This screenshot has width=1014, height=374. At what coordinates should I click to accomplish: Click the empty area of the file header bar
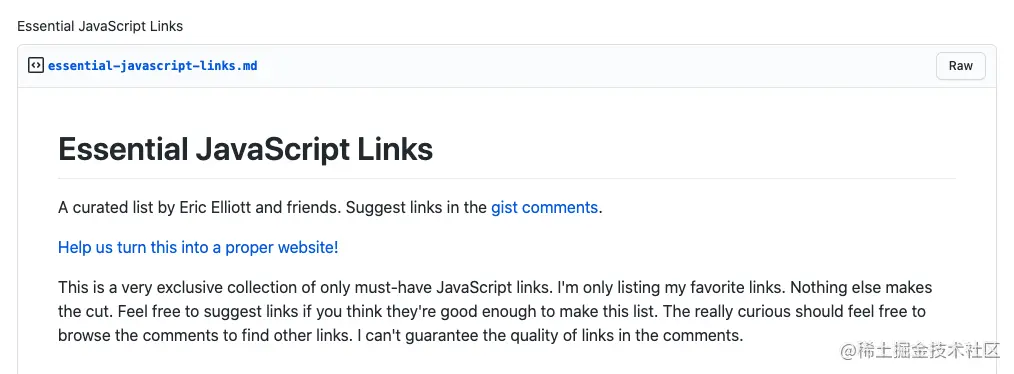pos(595,66)
